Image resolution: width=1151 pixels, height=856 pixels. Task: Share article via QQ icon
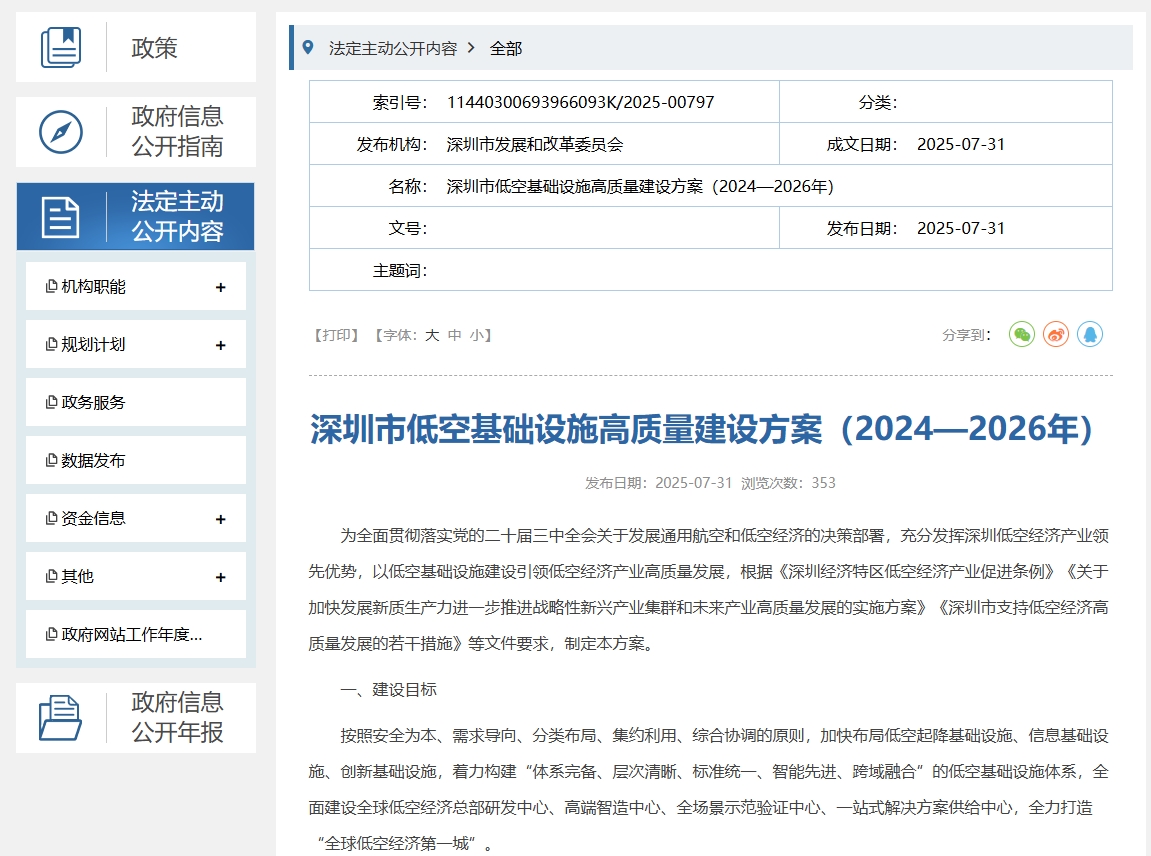click(1090, 335)
